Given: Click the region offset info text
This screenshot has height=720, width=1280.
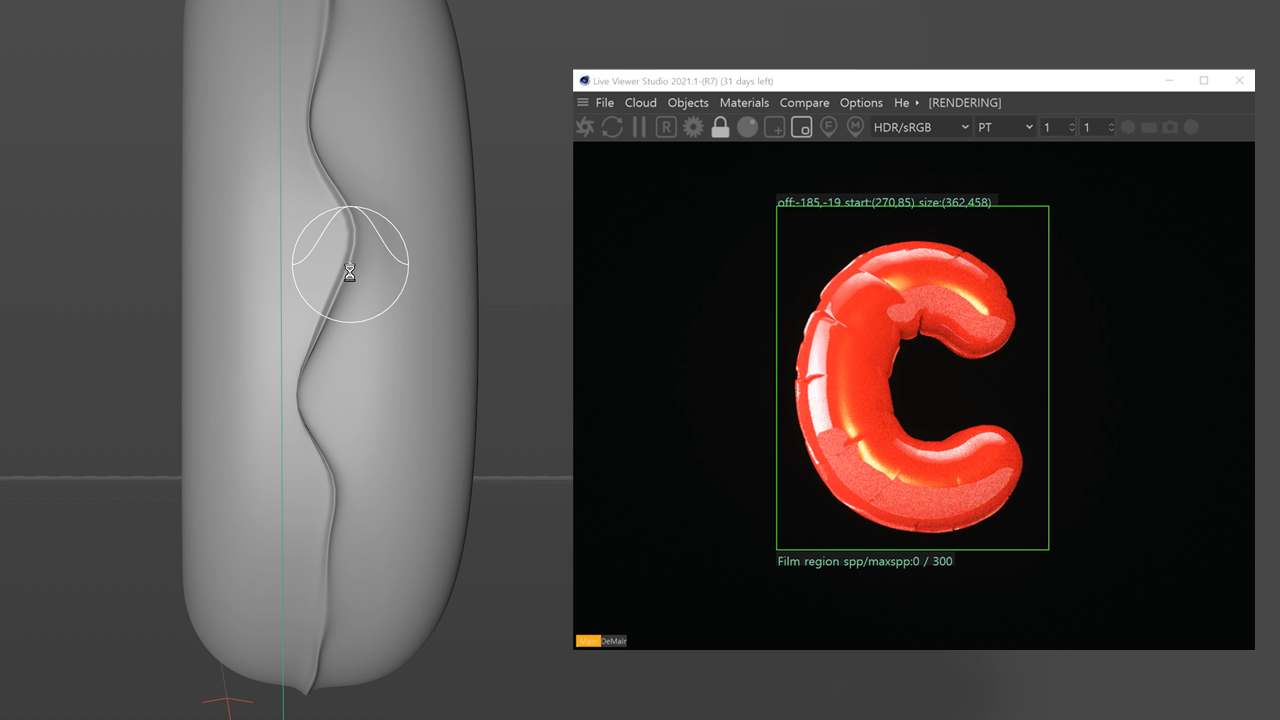Looking at the screenshot, I should (x=884, y=202).
